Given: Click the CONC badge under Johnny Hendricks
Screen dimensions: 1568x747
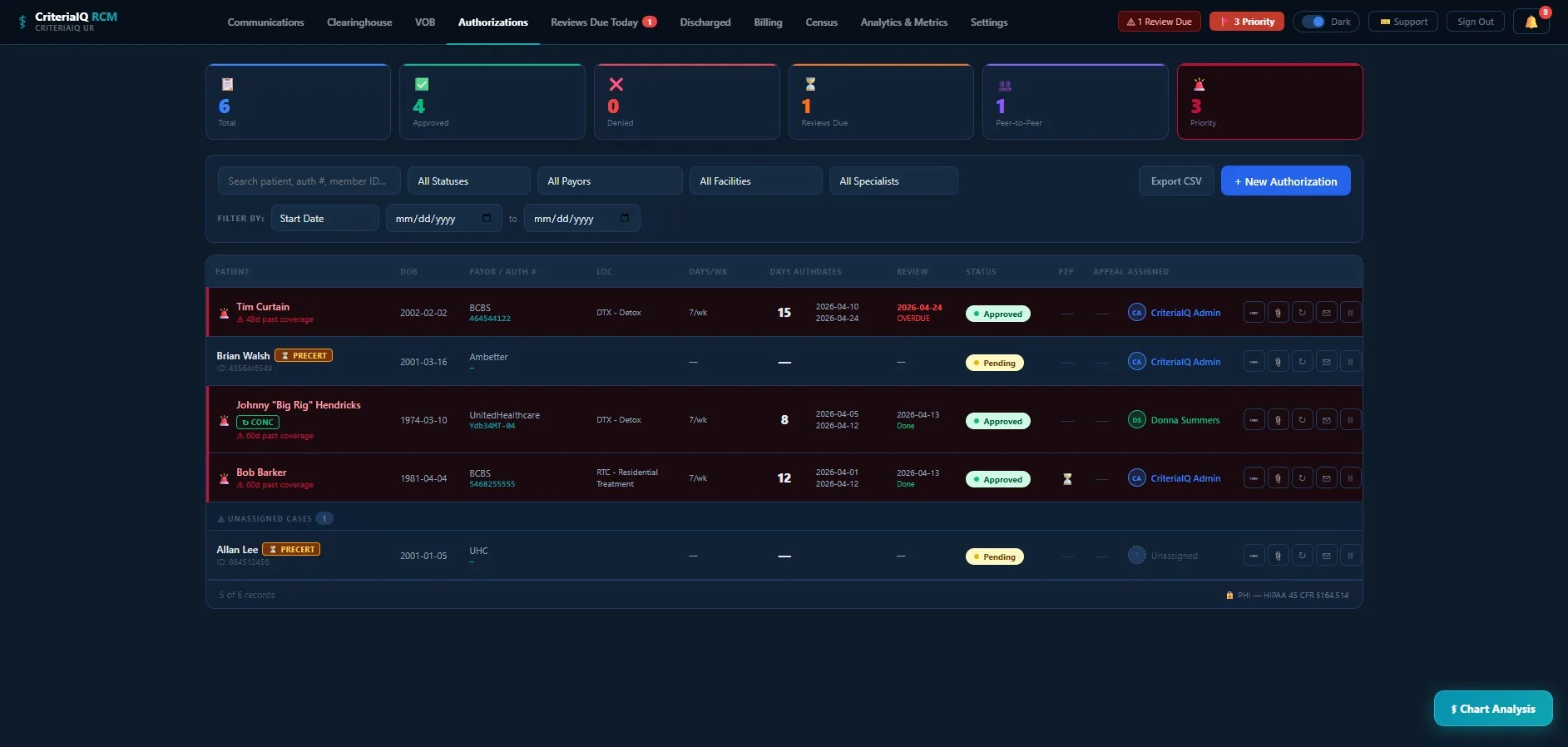Looking at the screenshot, I should pyautogui.click(x=258, y=423).
